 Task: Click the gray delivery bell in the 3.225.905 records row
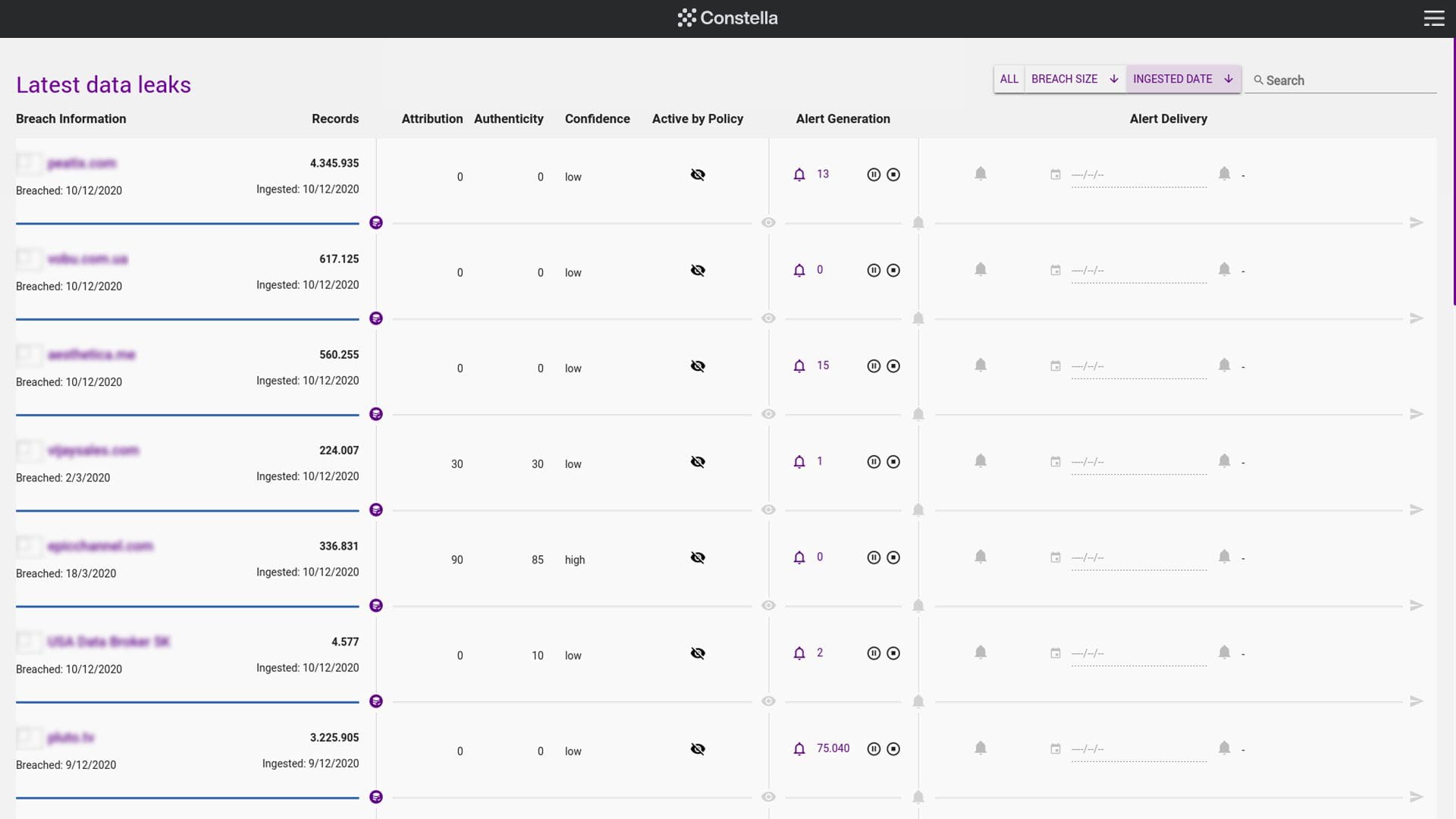tap(981, 748)
